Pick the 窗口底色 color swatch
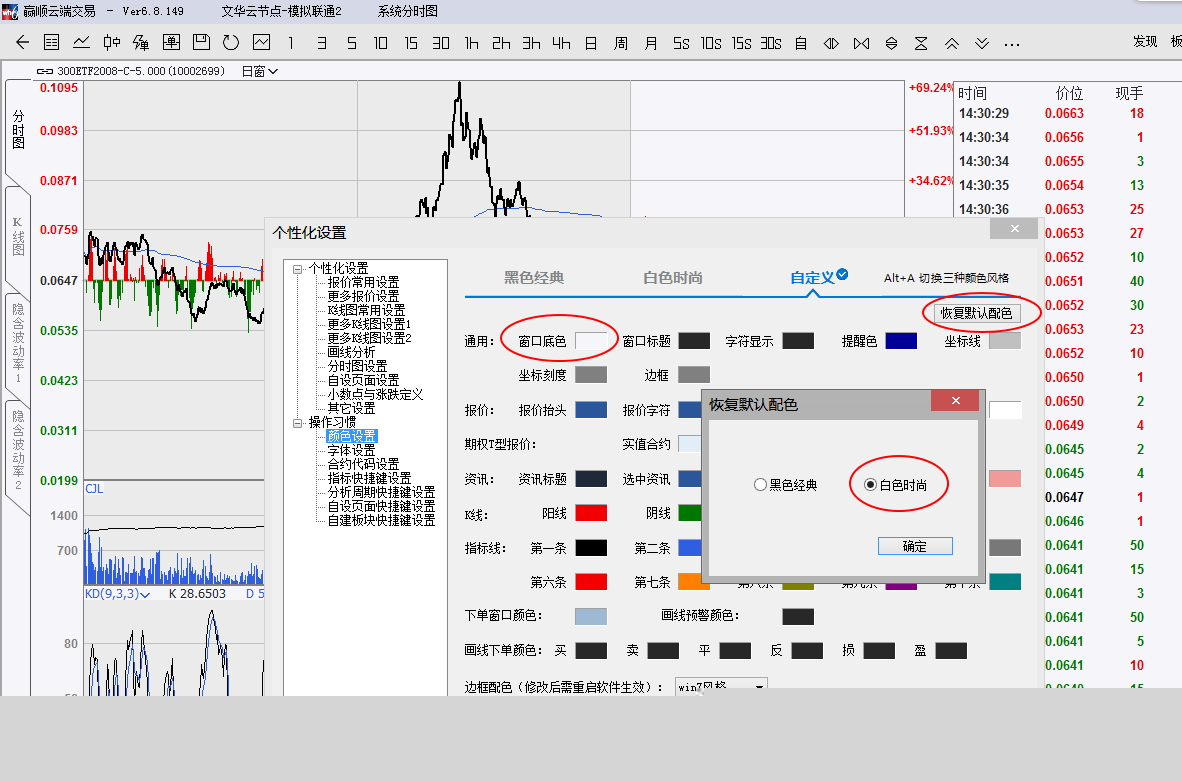The image size is (1182, 782). click(x=590, y=342)
